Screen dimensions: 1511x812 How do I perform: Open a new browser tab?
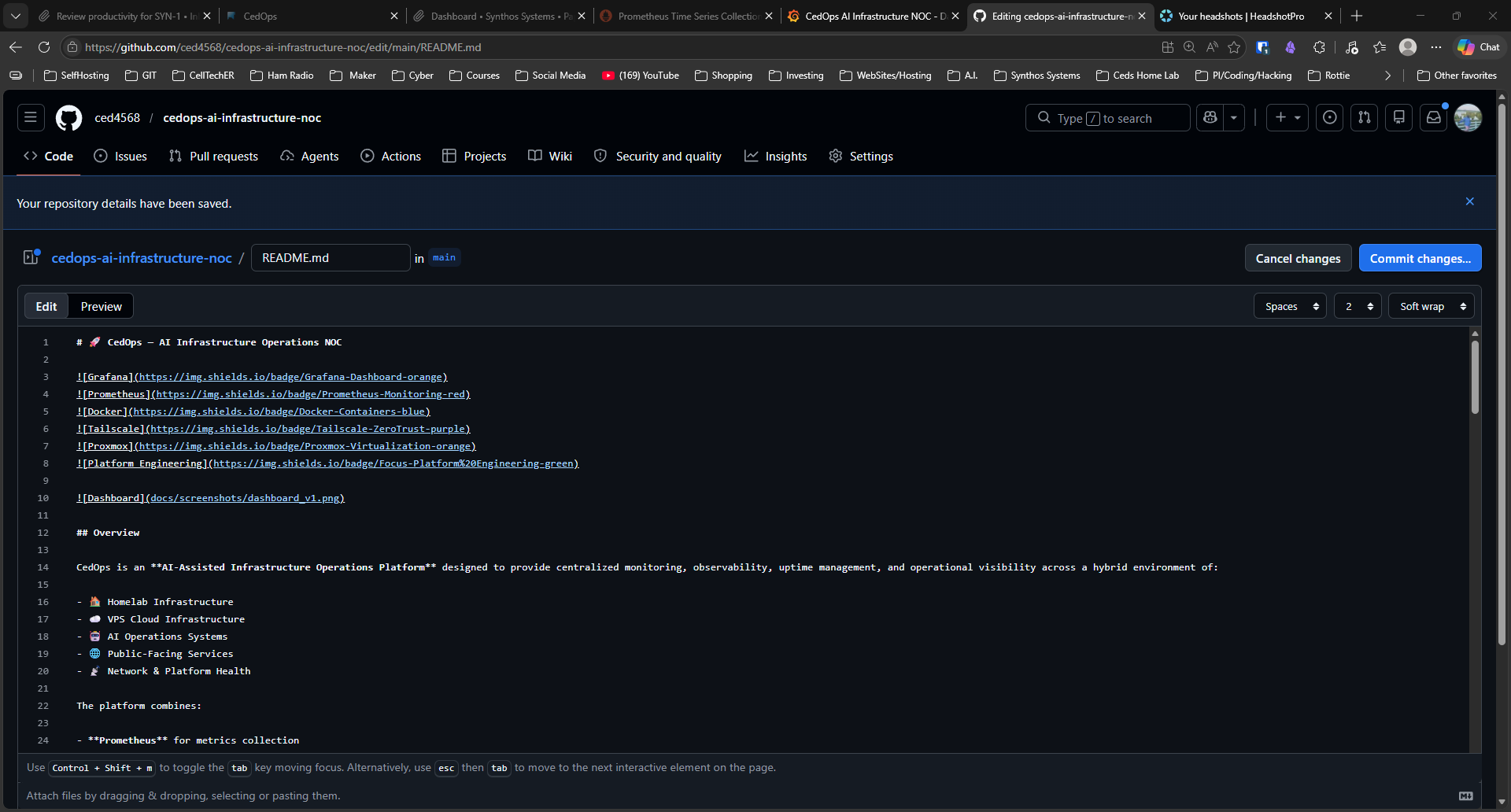[1357, 16]
